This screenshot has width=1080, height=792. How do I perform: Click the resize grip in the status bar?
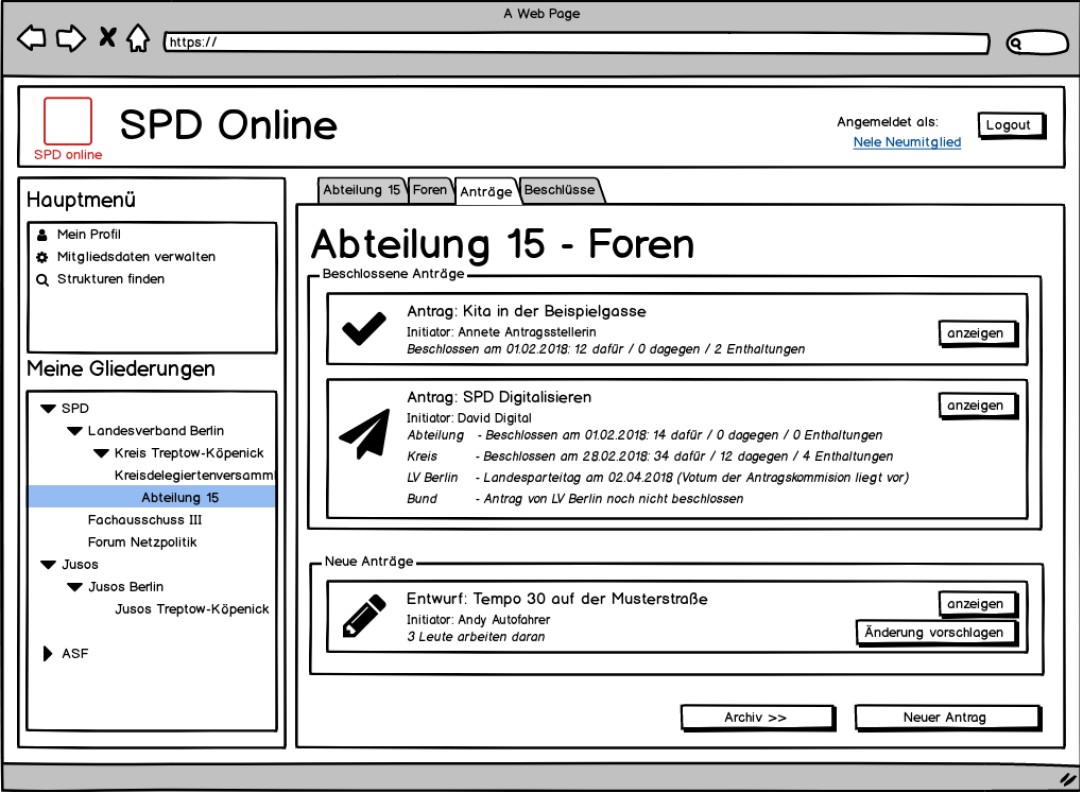(x=1068, y=779)
